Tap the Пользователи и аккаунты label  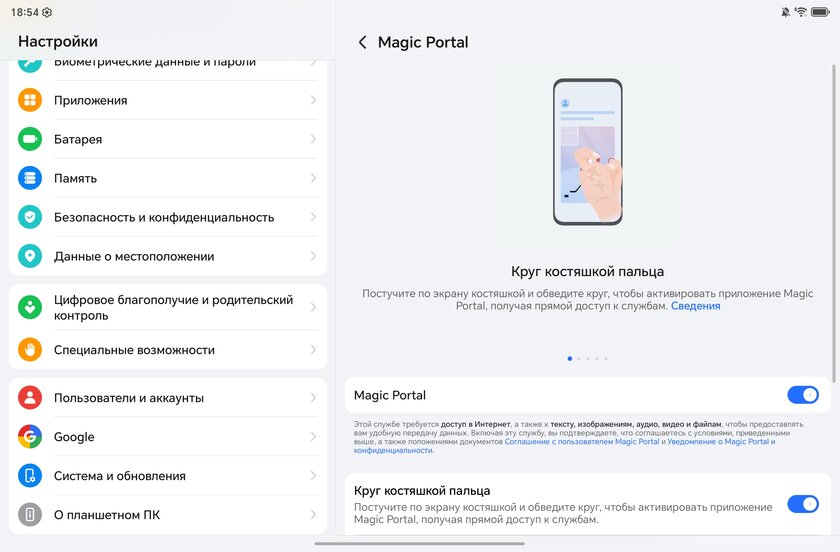click(x=129, y=398)
